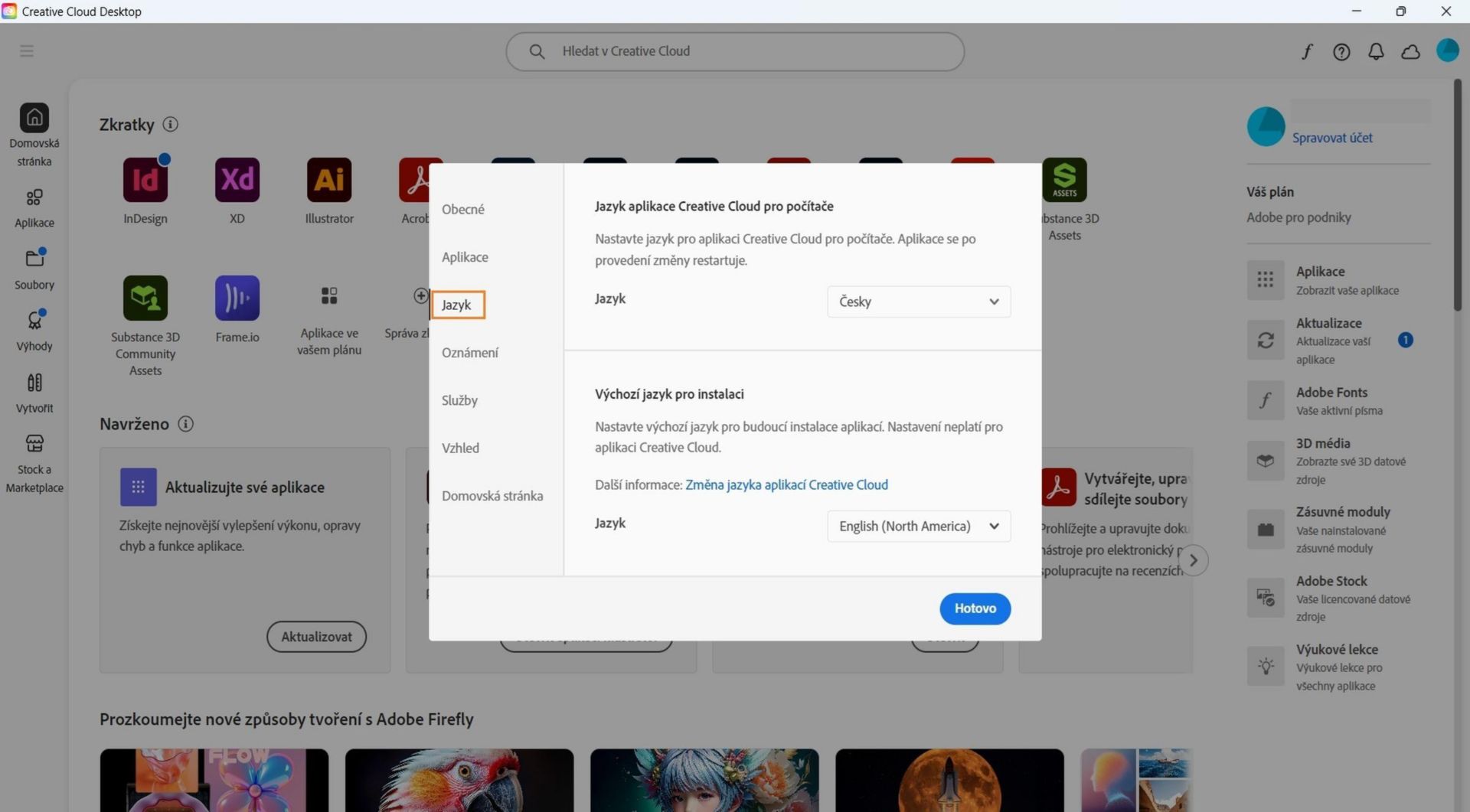Screen dimensions: 1470x812
Task: Open Aktualizace item in right panel
Action: click(x=1338, y=341)
